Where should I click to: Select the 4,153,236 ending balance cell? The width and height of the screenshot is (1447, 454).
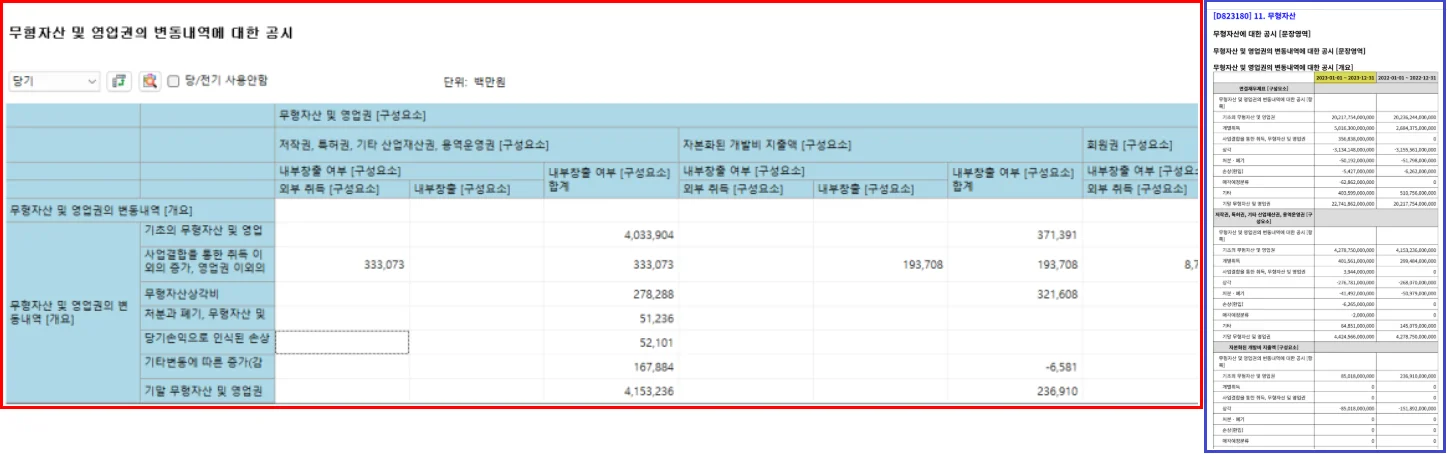[x=611, y=391]
